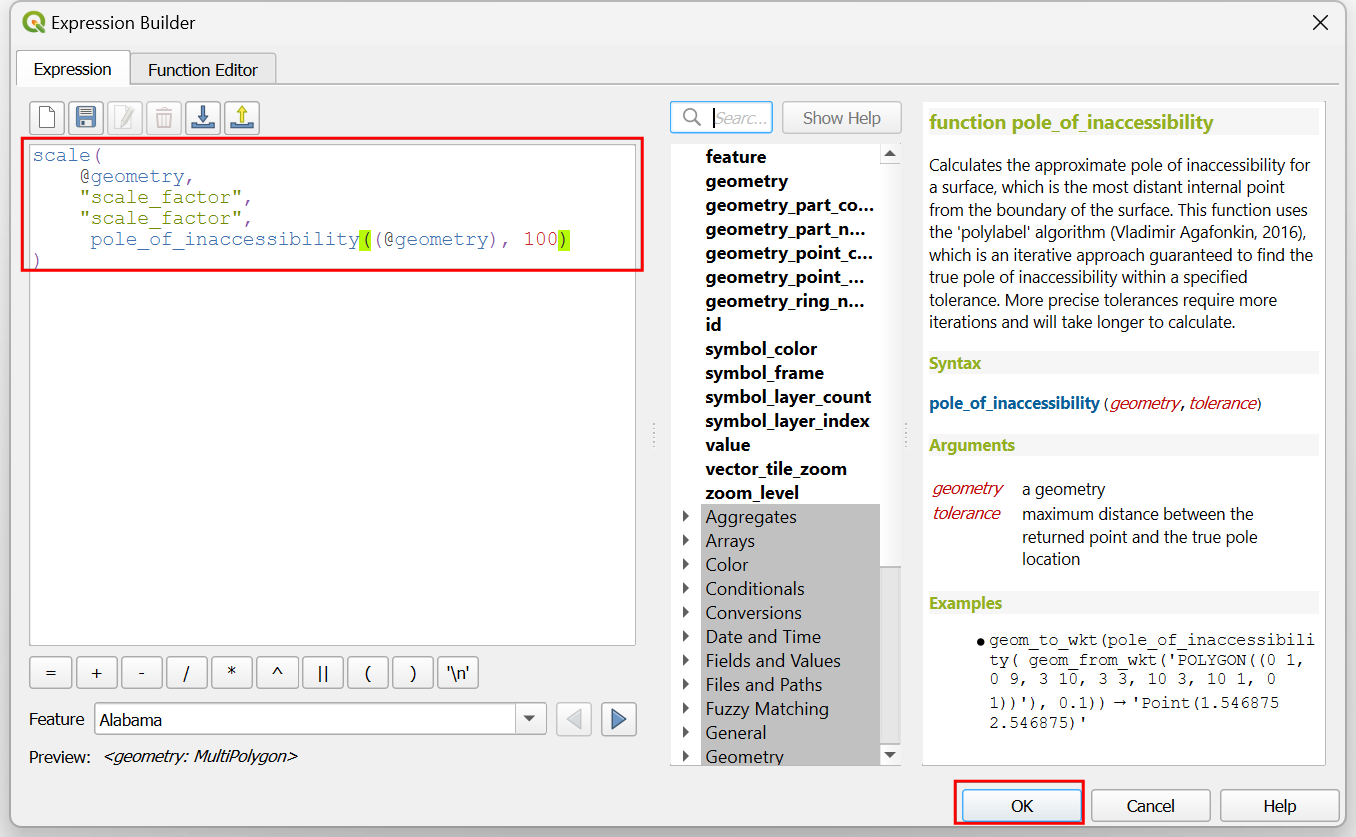The height and width of the screenshot is (837, 1356).
Task: Expand the Geometry function group
Action: [686, 757]
